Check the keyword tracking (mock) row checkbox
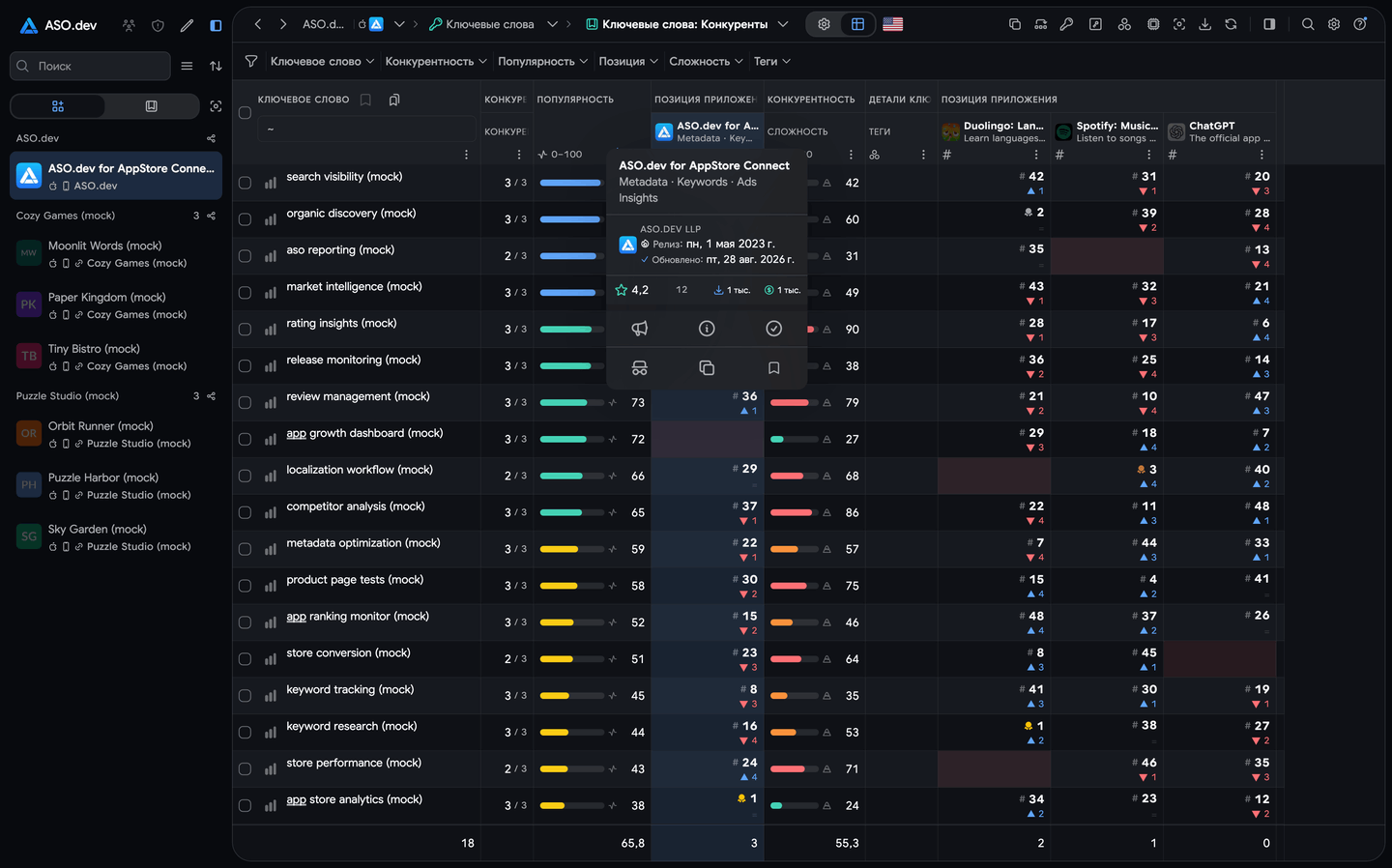 (245, 696)
